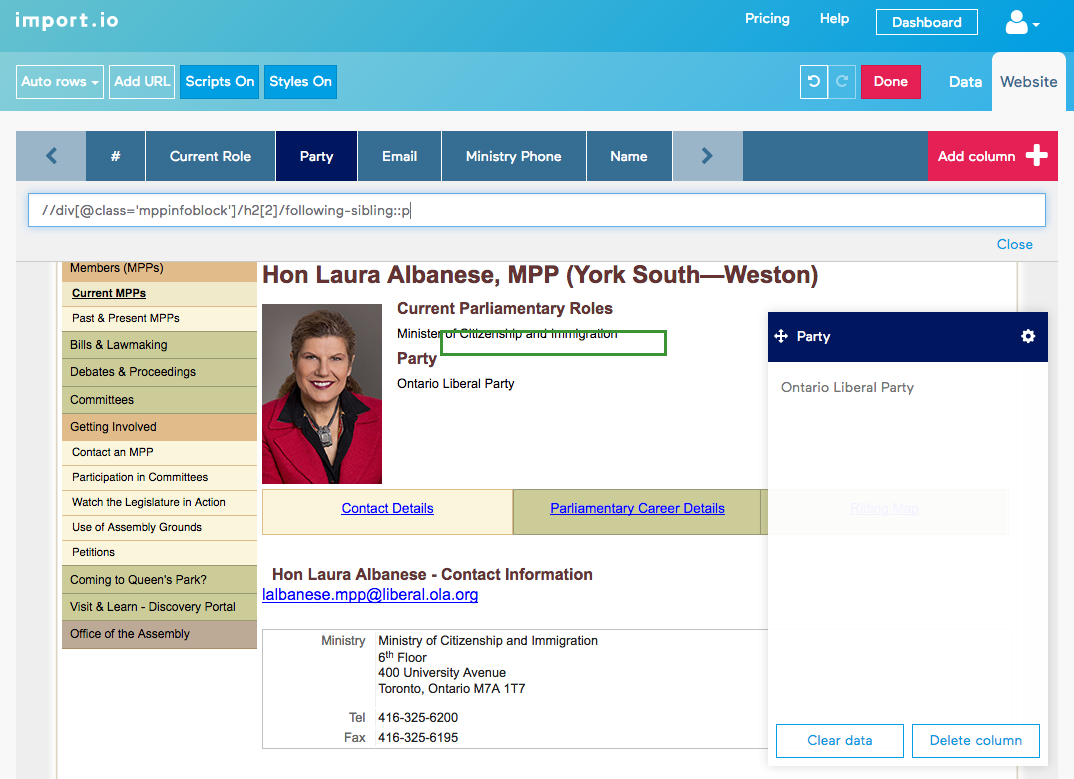Open Participation in Committees sidebar item
The image size is (1074, 779).
pos(159,477)
